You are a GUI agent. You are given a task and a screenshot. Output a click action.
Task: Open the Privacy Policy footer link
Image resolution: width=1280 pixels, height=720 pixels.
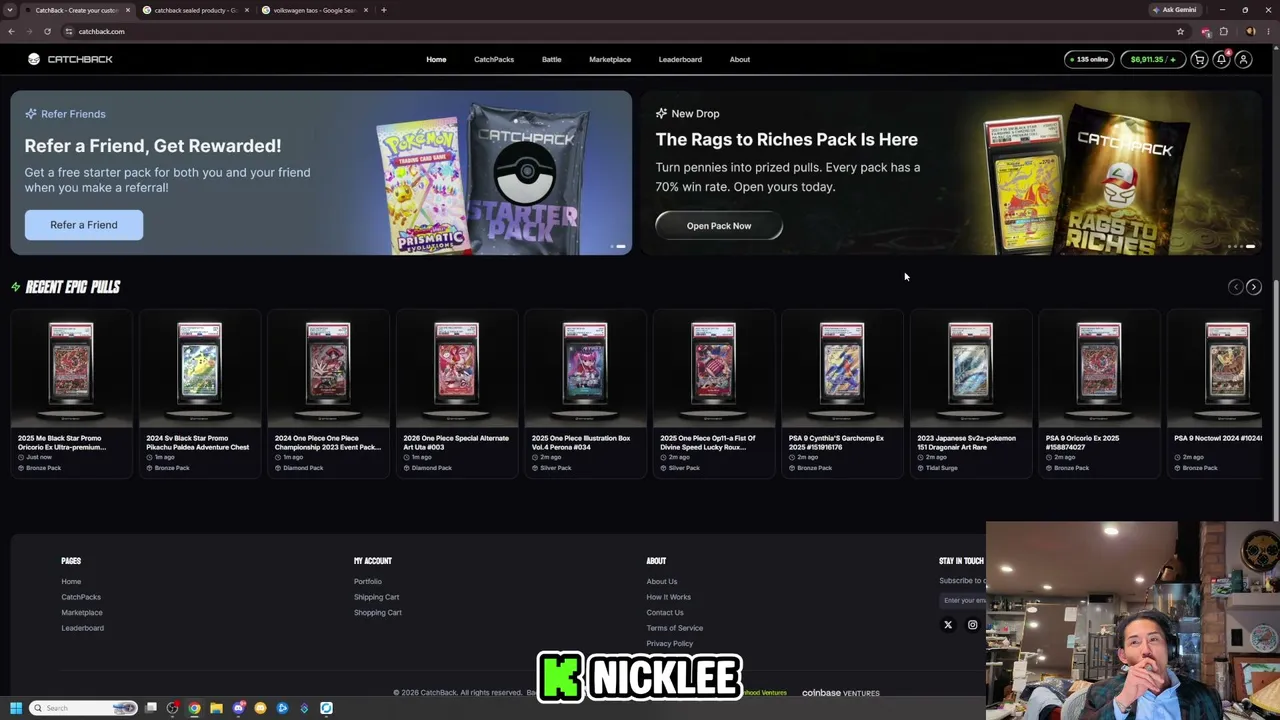click(669, 644)
